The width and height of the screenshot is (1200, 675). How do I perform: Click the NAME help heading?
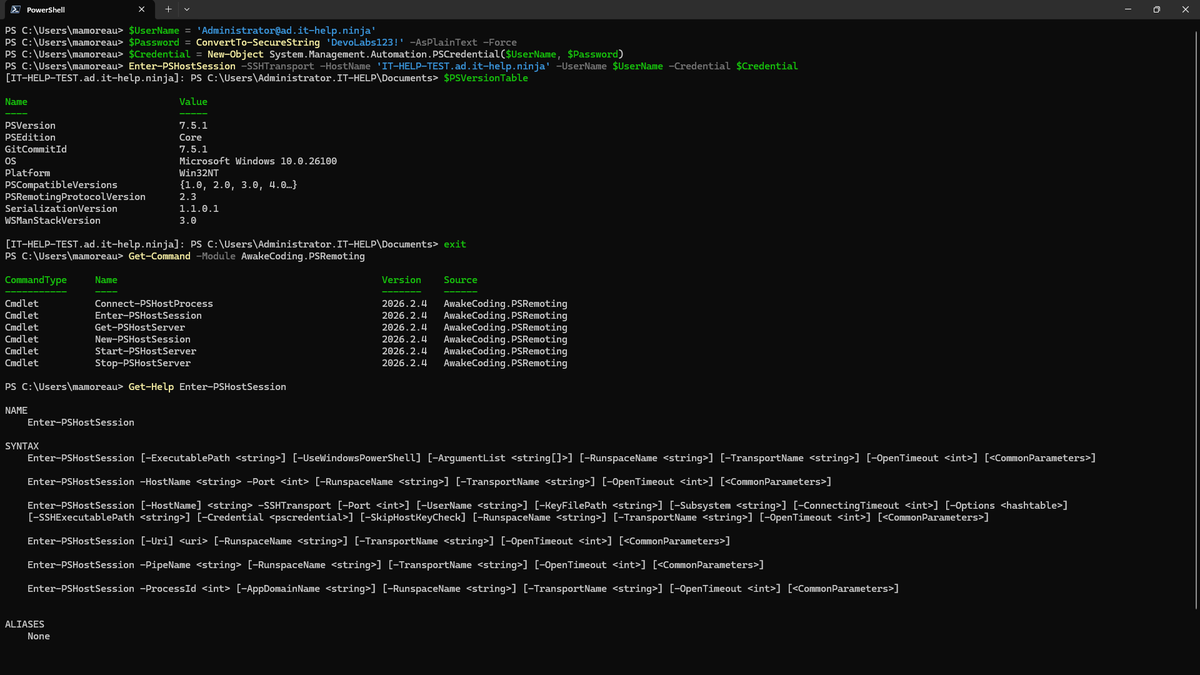(16, 411)
